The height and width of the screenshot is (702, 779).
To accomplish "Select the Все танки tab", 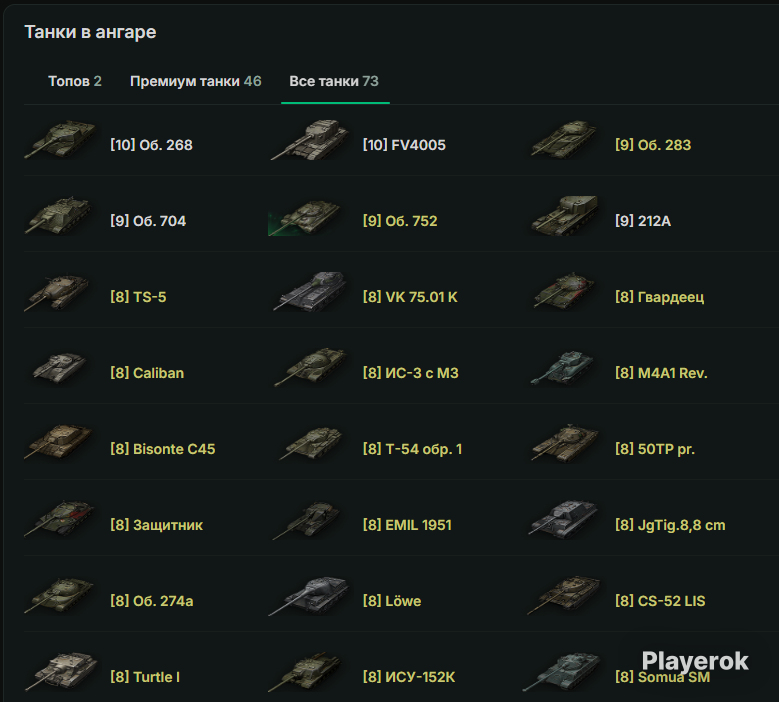I will [334, 81].
